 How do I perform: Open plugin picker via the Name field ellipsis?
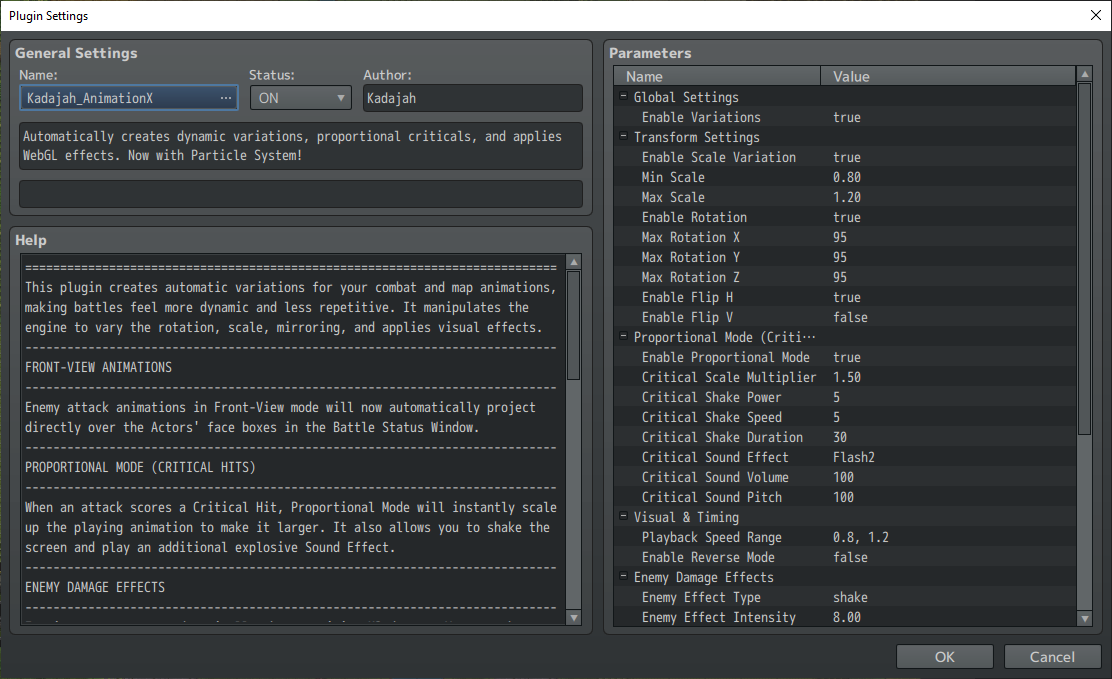[x=226, y=98]
